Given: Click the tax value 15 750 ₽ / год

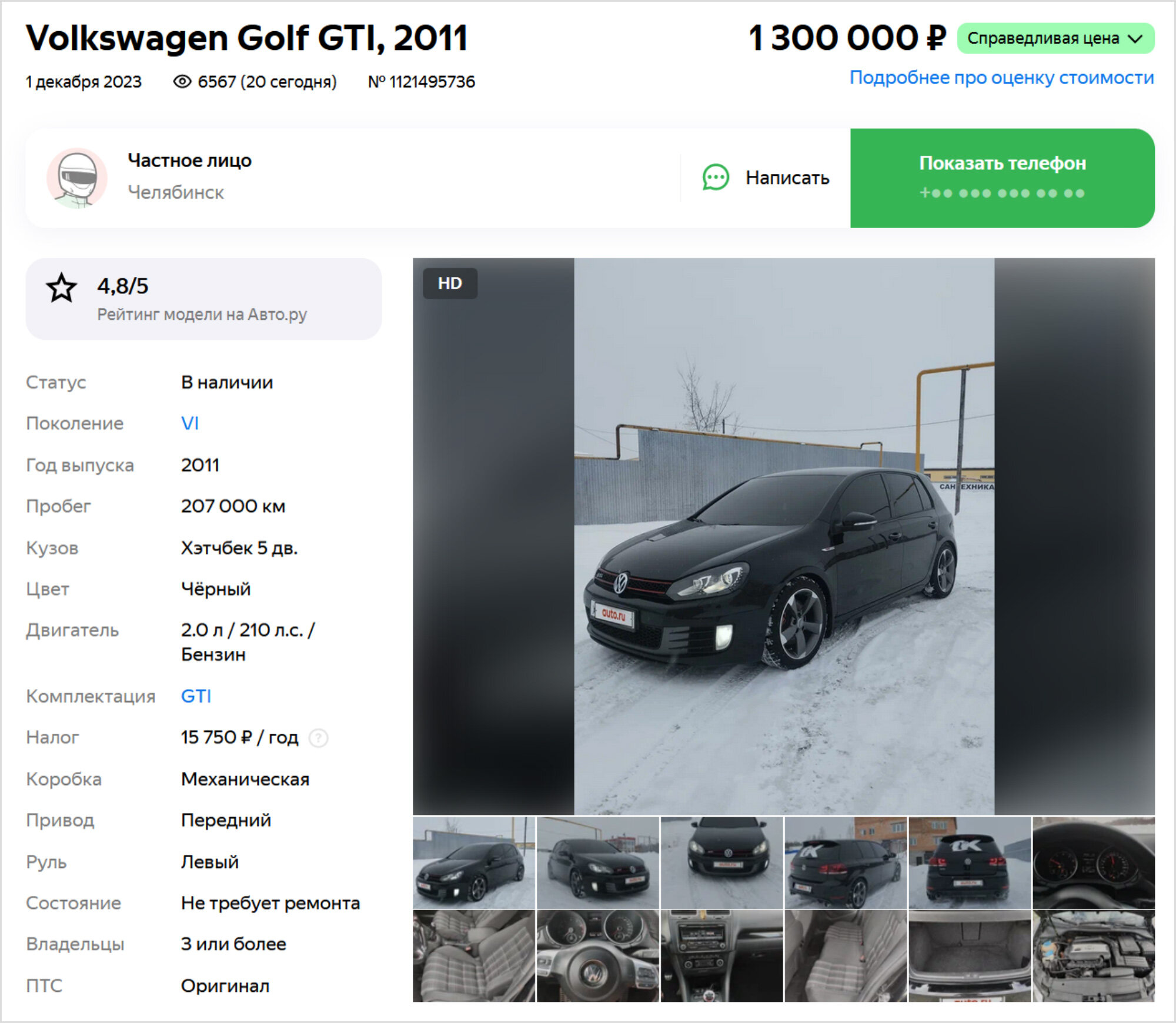Looking at the screenshot, I should click(x=240, y=737).
